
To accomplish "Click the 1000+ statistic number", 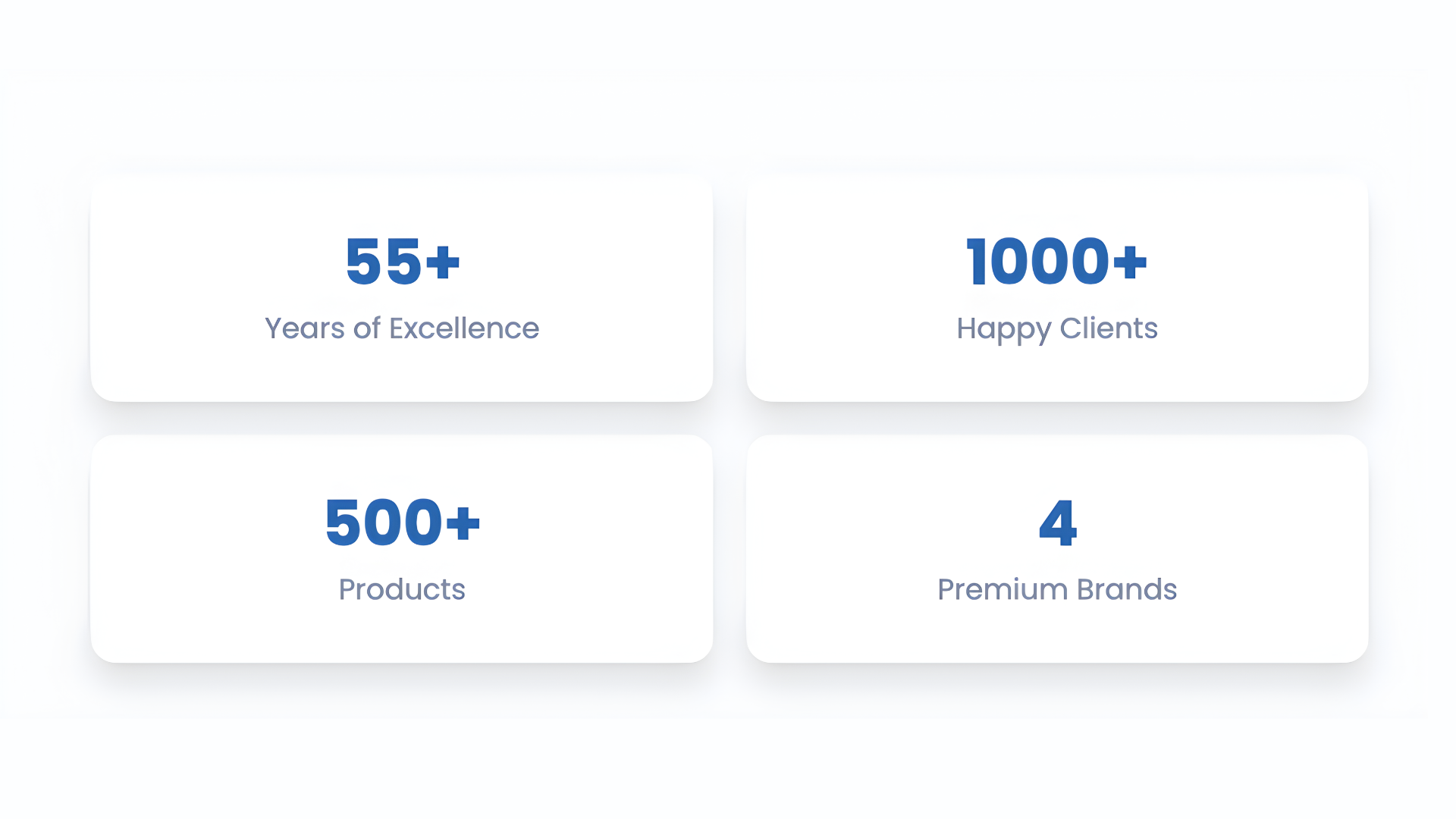I will [x=1056, y=262].
